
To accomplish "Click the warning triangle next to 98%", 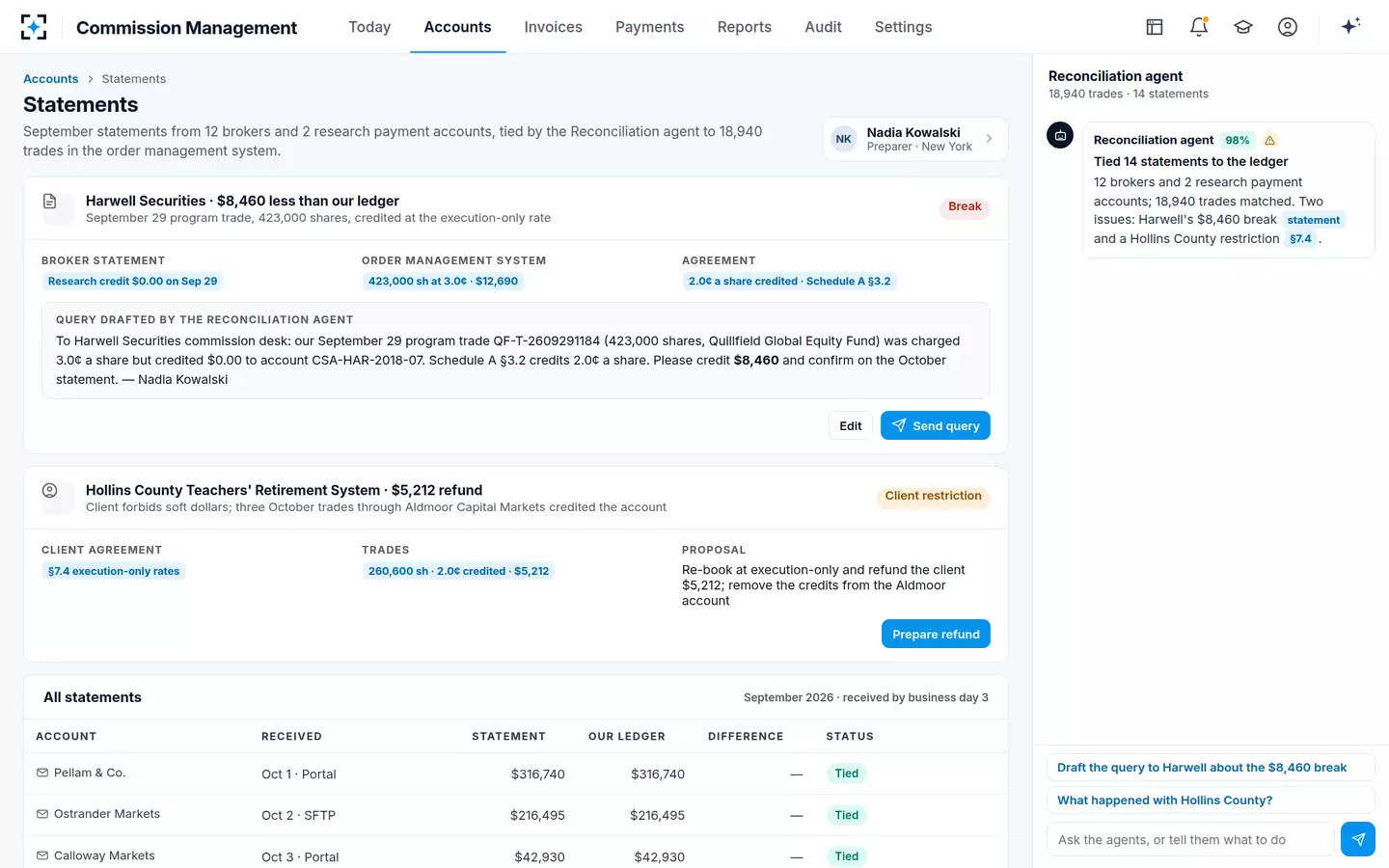I will point(1270,140).
